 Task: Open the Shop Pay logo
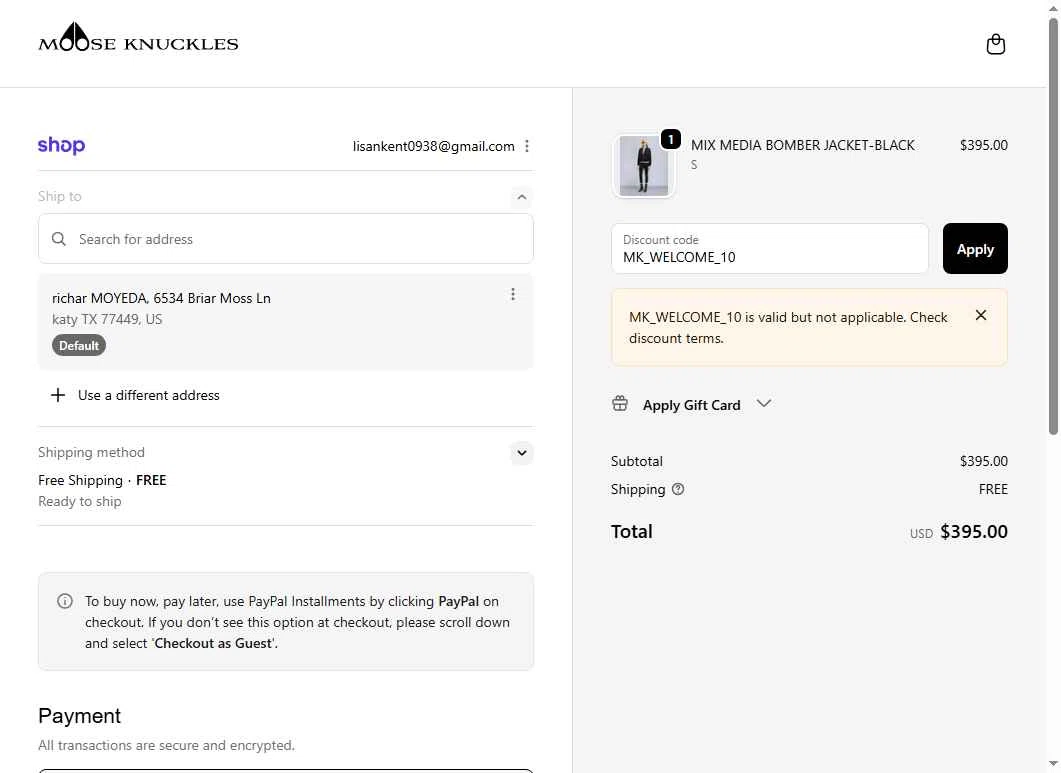coord(62,145)
